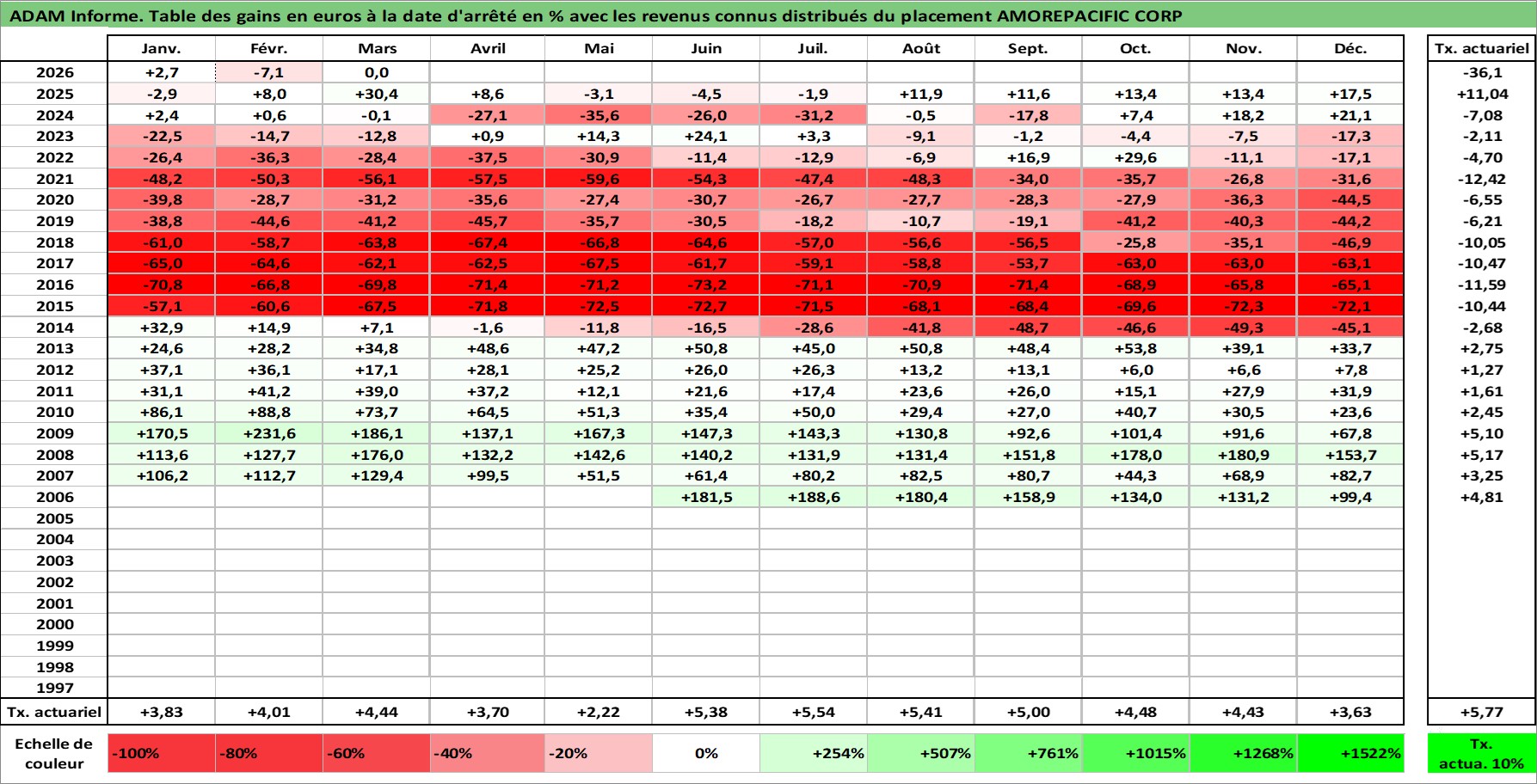Click the 'Janv.' column header
This screenshot has width=1537, height=784.
tap(161, 49)
